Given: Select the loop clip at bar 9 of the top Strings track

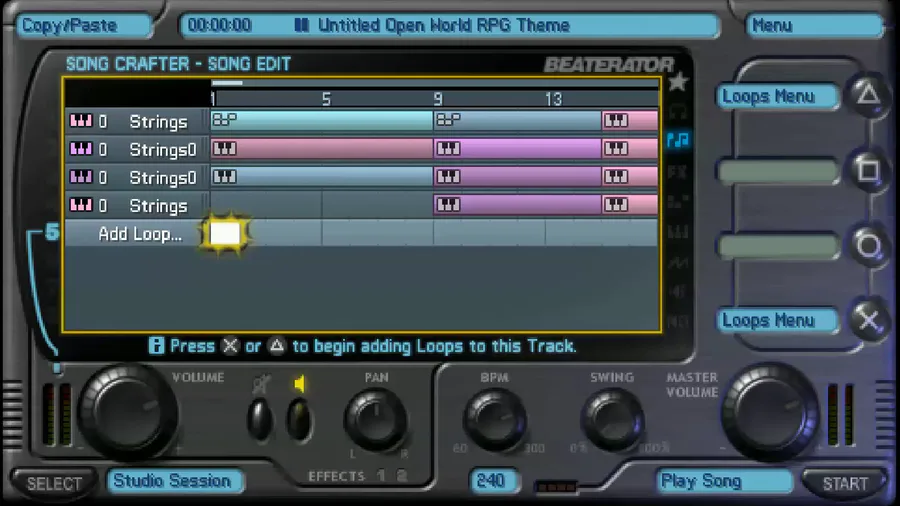Looking at the screenshot, I should pos(517,120).
